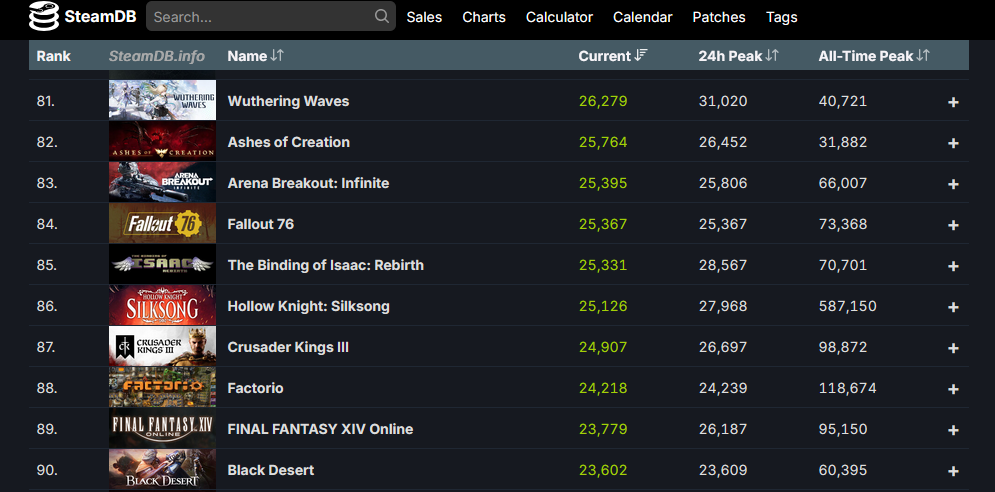Viewport: 995px width, 492px height.
Task: Click The Binding of Isaac thumbnail
Action: pyautogui.click(x=162, y=265)
